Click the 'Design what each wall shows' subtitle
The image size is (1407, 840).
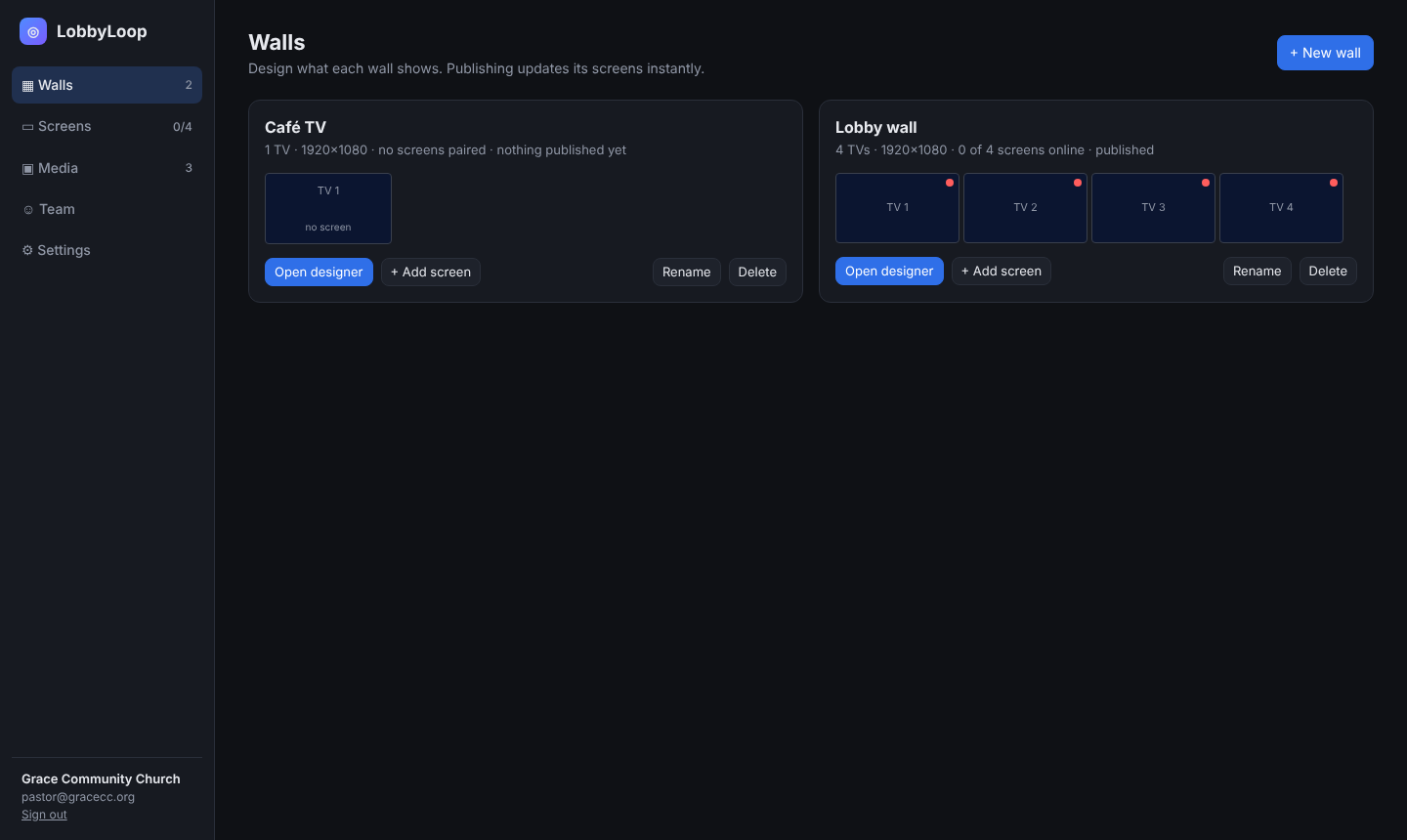click(x=476, y=68)
